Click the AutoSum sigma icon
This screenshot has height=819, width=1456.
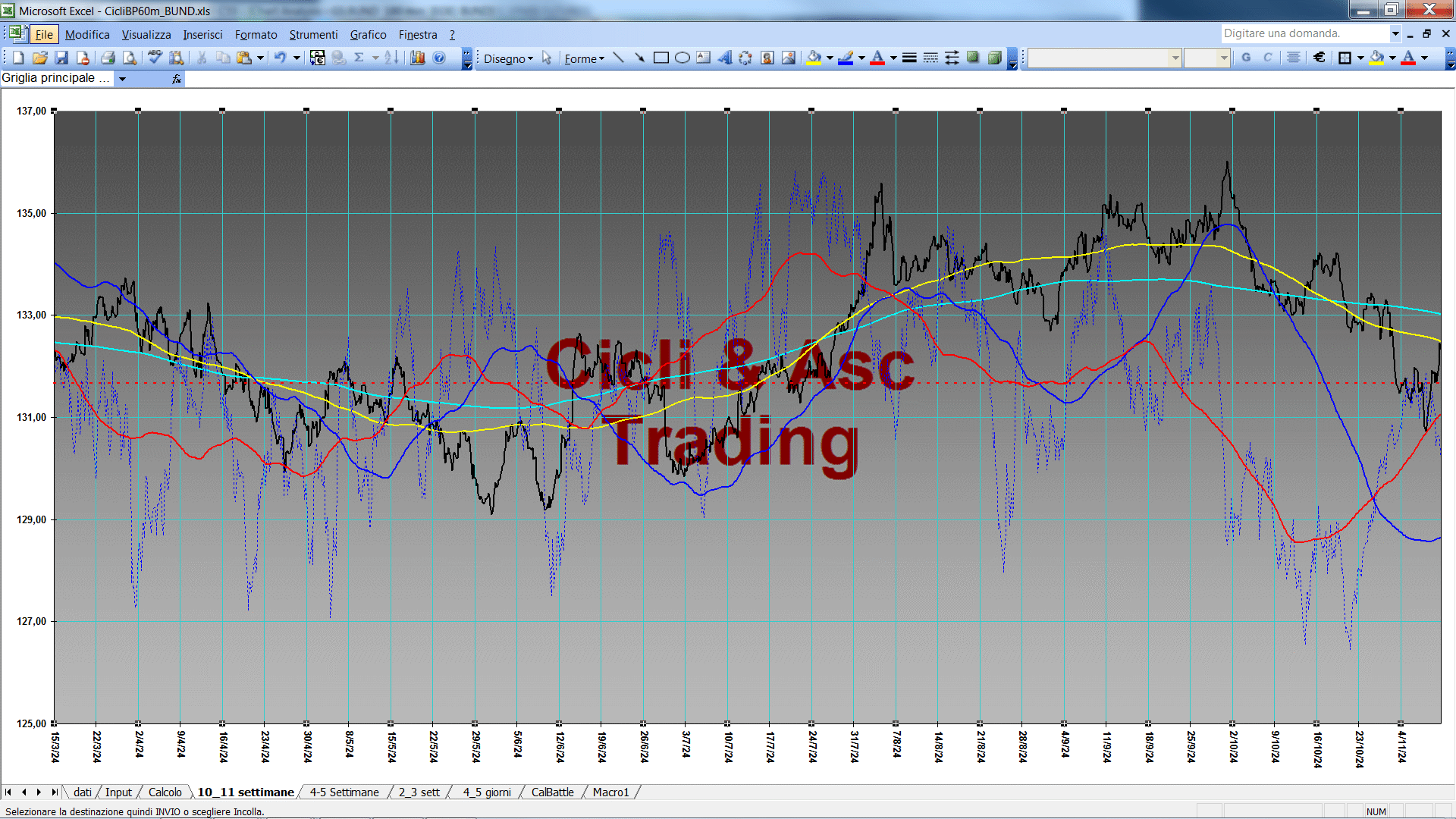tap(359, 58)
